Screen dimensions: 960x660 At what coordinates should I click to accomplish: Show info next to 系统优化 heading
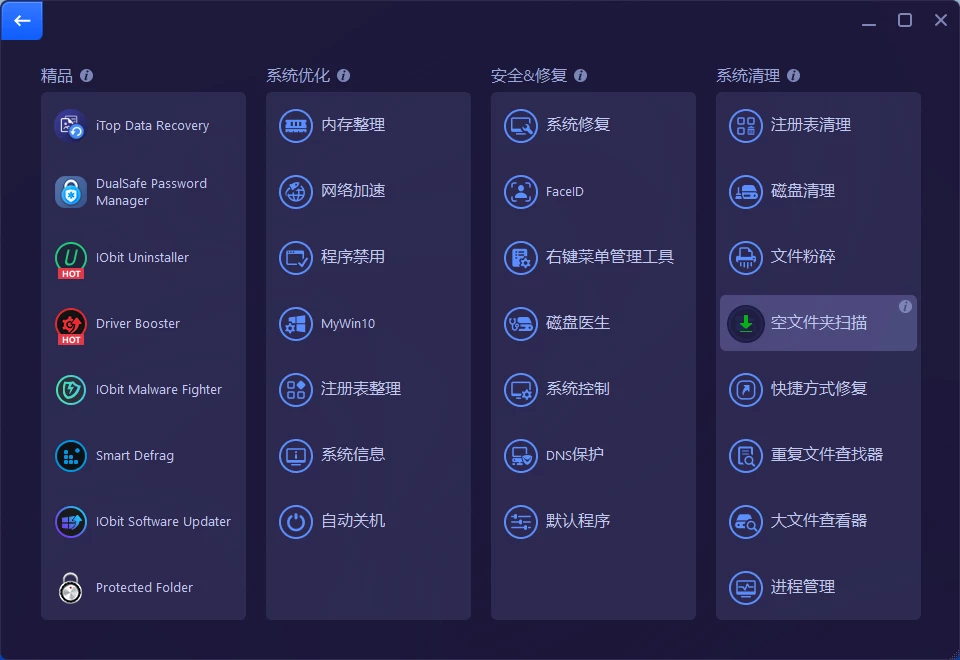pyautogui.click(x=344, y=76)
